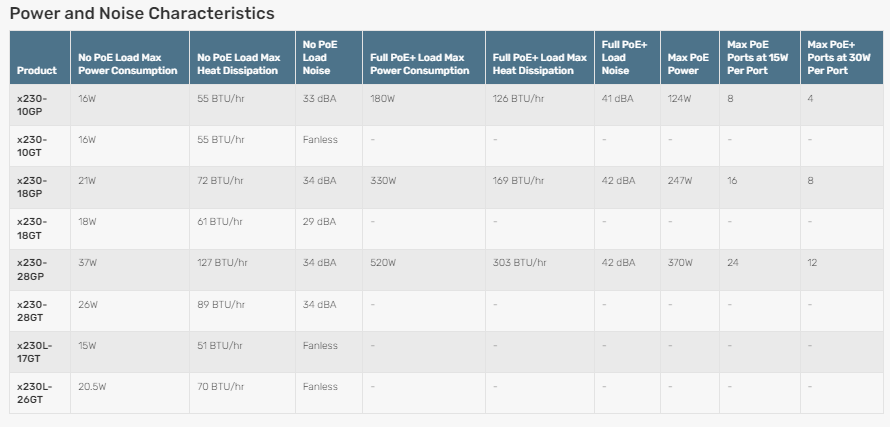
Task: Click the x230-10GT product name
Action: 32,146
